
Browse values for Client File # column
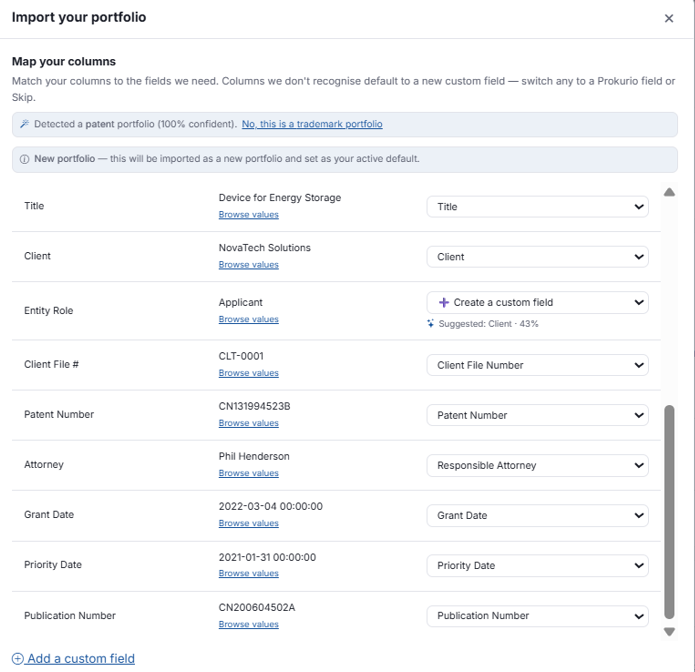249,373
